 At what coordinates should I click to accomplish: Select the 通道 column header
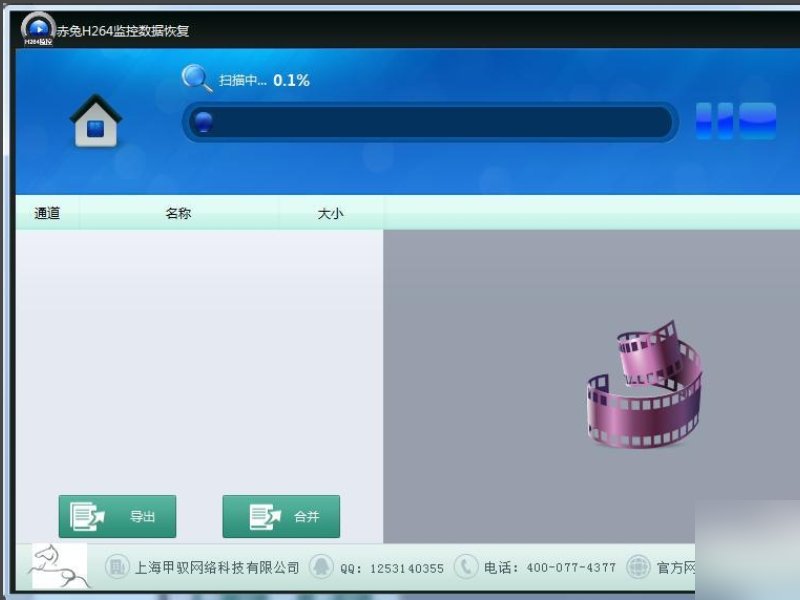coord(47,212)
